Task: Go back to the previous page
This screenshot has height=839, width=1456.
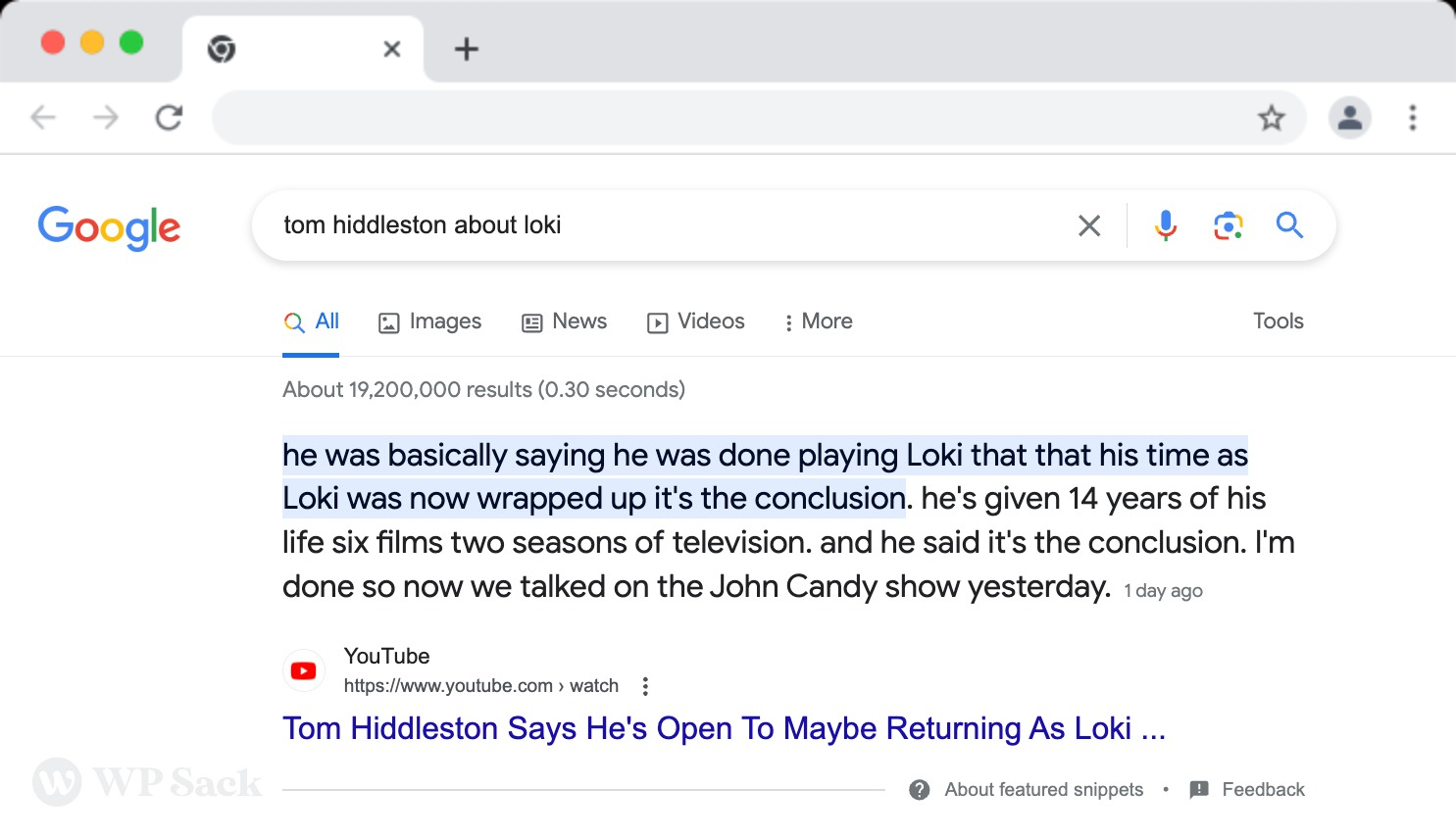Action: click(x=43, y=118)
